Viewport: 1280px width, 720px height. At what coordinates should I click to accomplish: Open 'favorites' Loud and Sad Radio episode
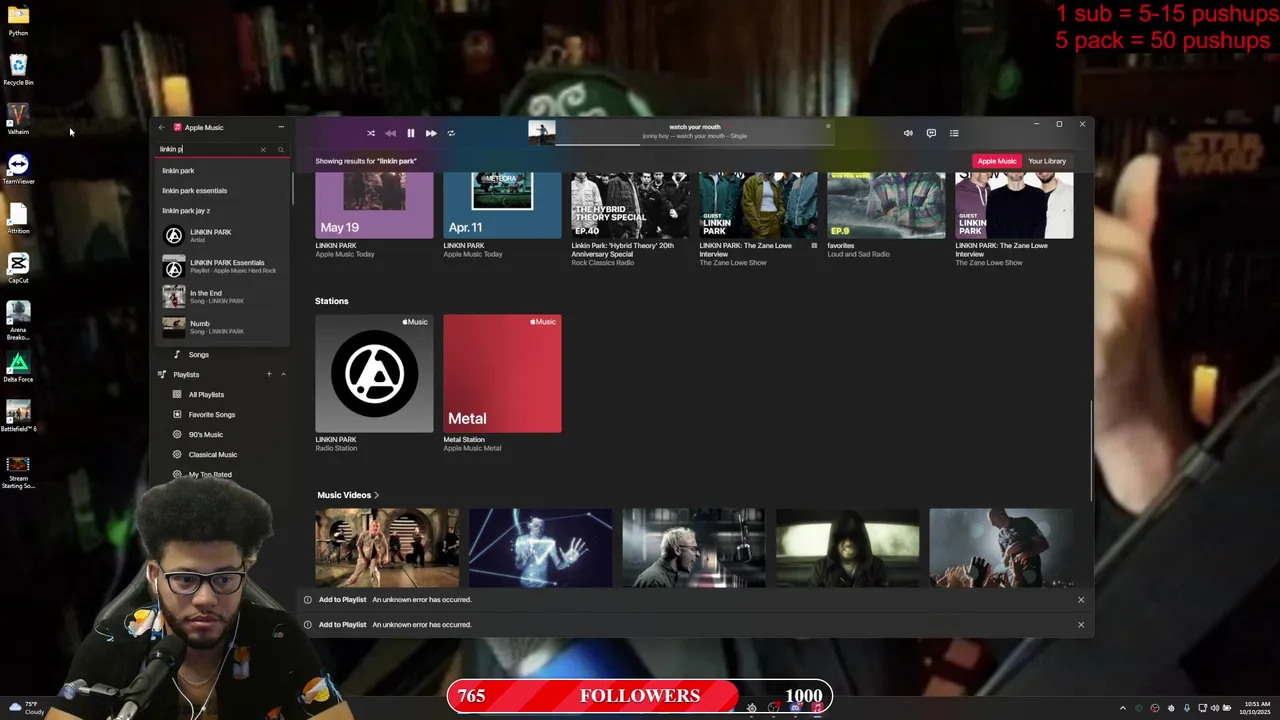[886, 205]
